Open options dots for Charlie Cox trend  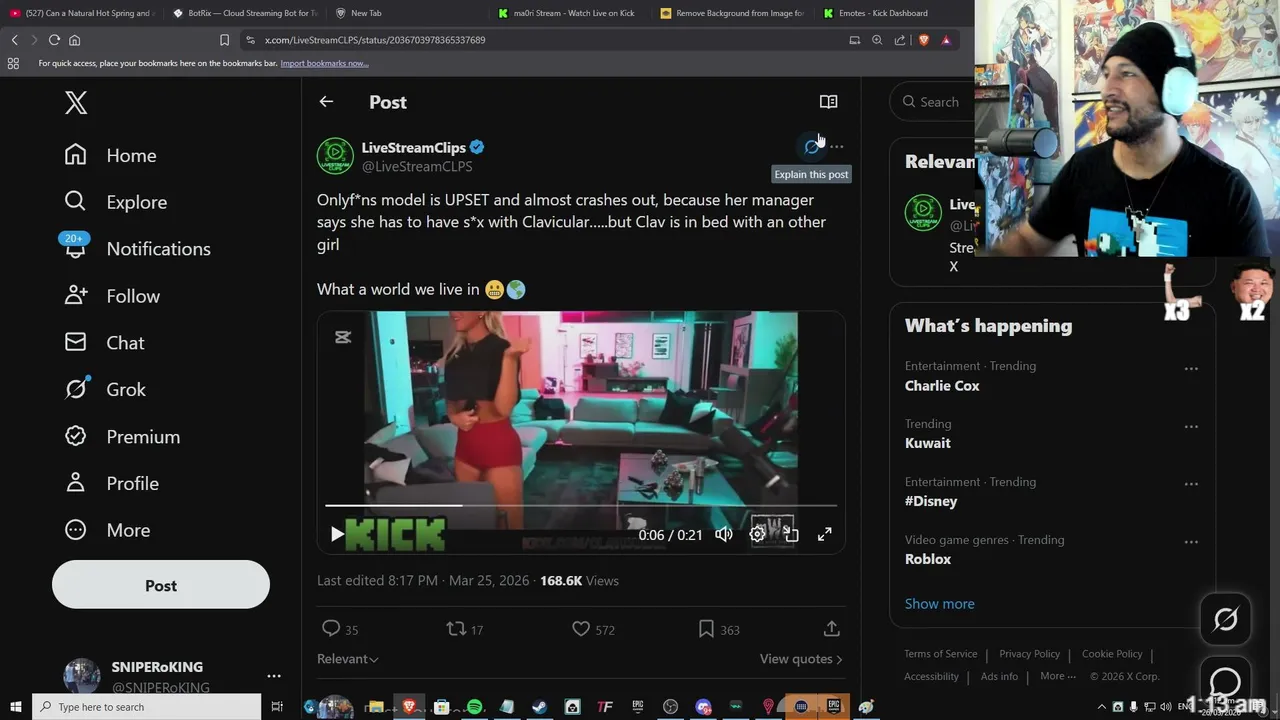coord(1191,368)
